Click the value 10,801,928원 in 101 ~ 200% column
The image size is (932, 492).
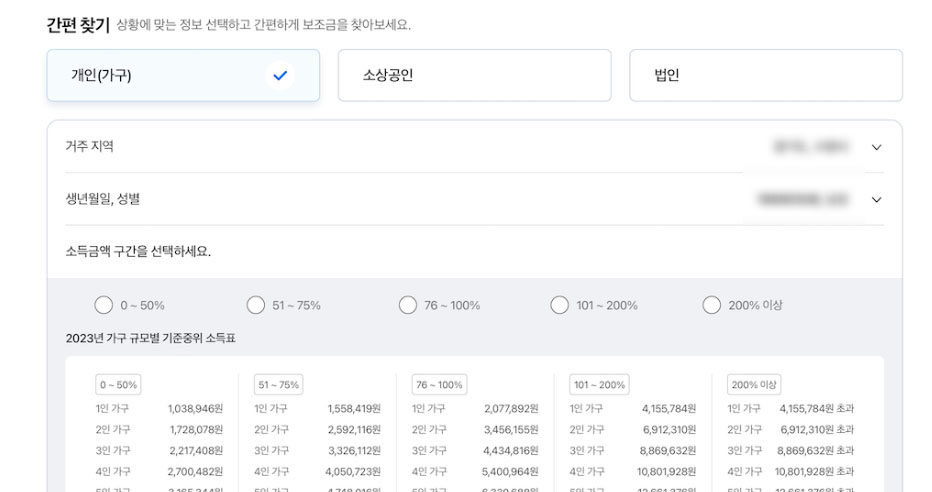(x=666, y=471)
